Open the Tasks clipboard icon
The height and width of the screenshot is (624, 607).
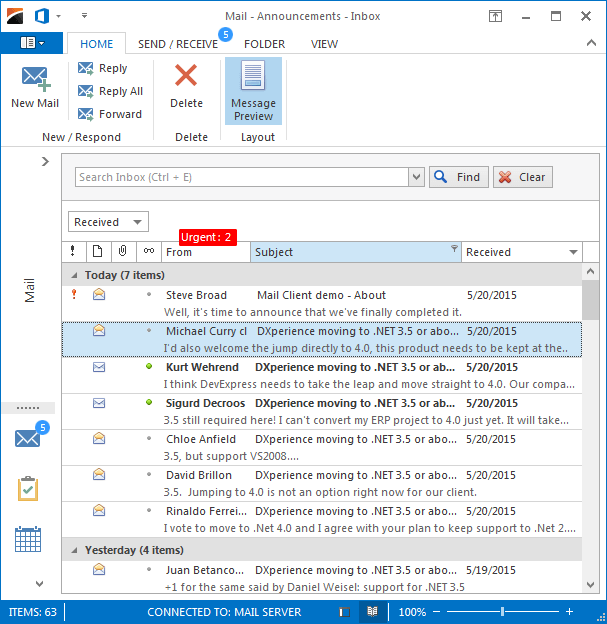click(27, 489)
